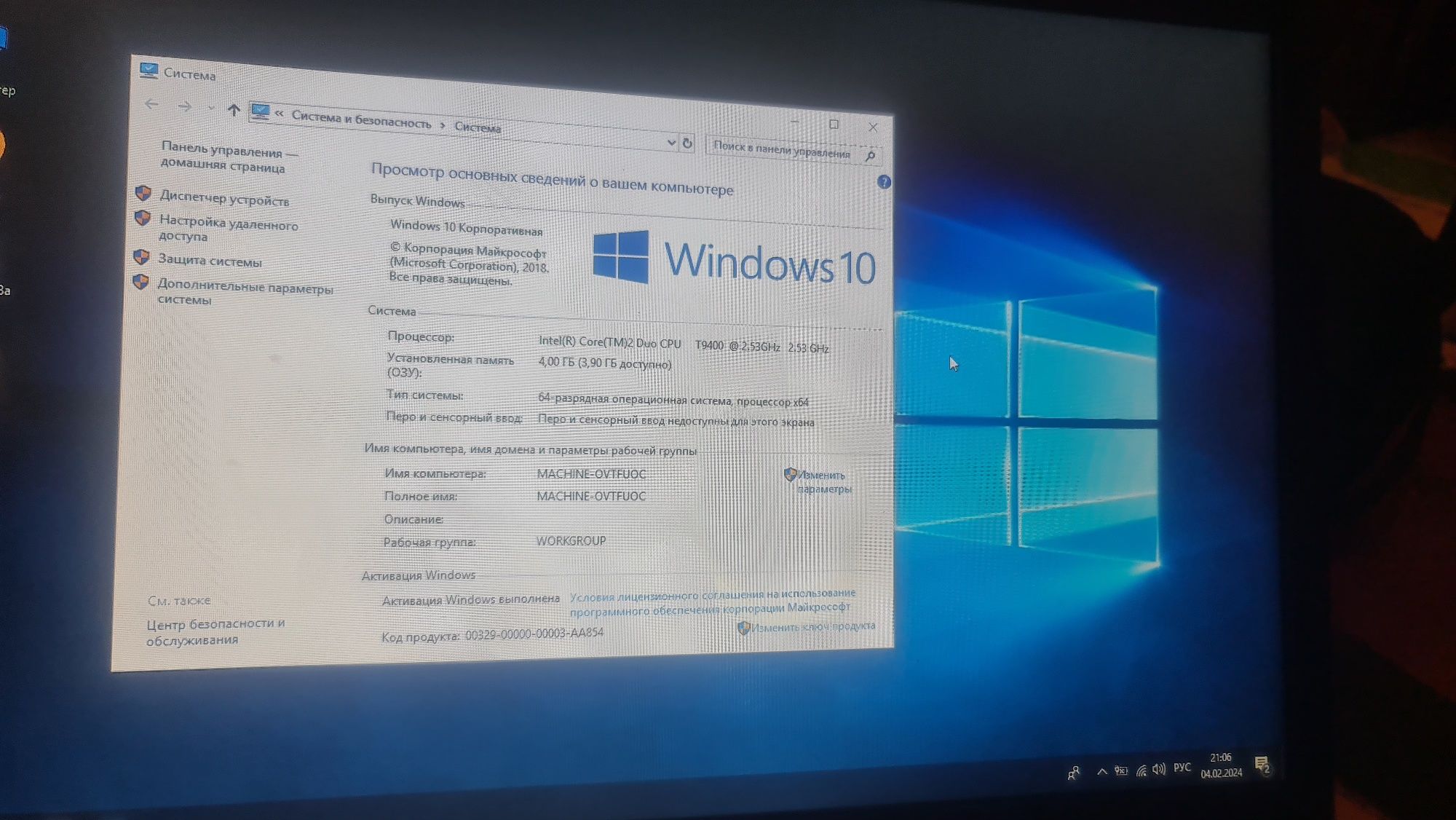Image resolution: width=1456 pixels, height=820 pixels.
Task: Click the computer icon in address bar
Action: pos(260,111)
